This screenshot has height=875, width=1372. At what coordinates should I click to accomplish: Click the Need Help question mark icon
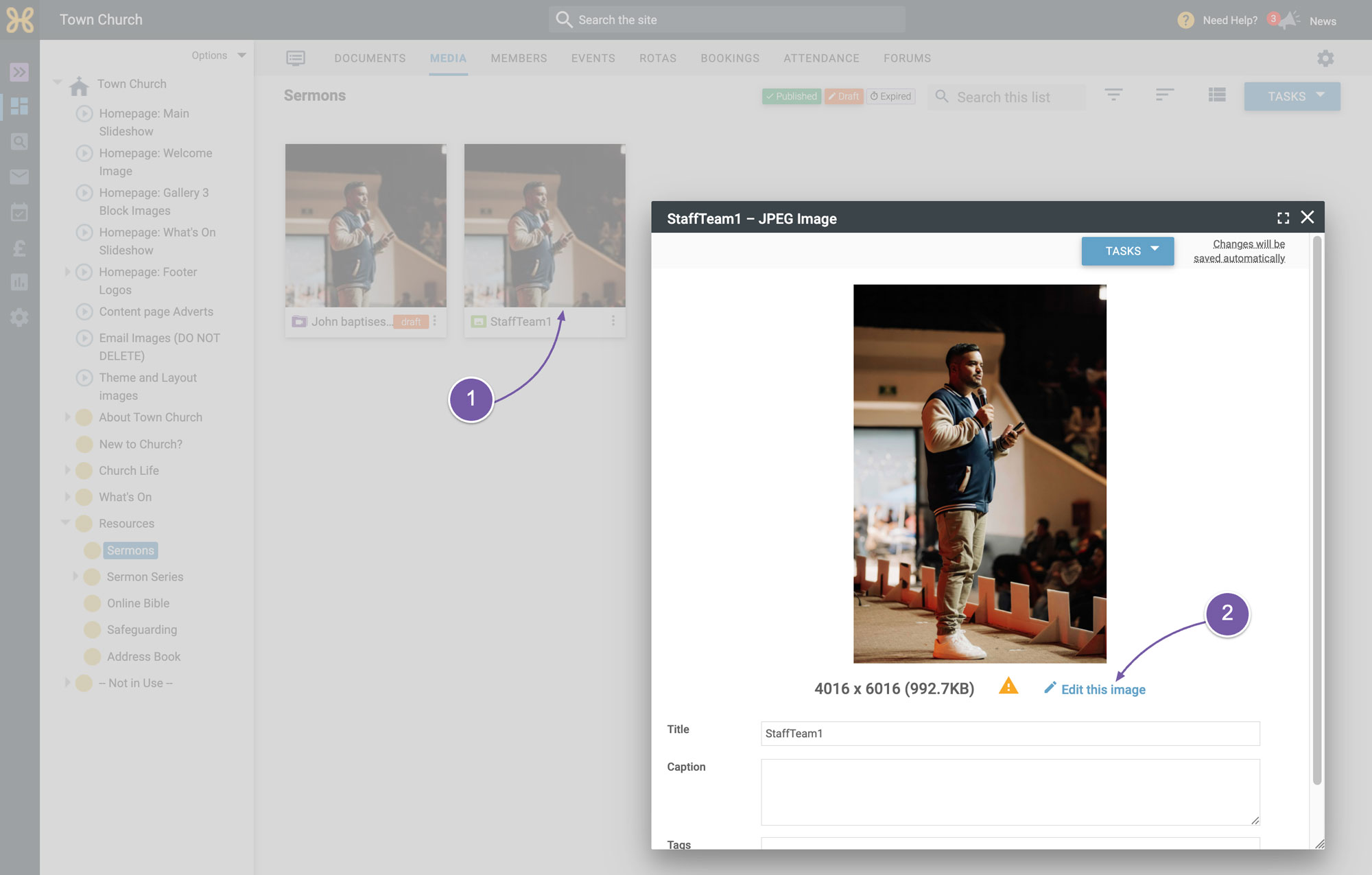click(1185, 20)
